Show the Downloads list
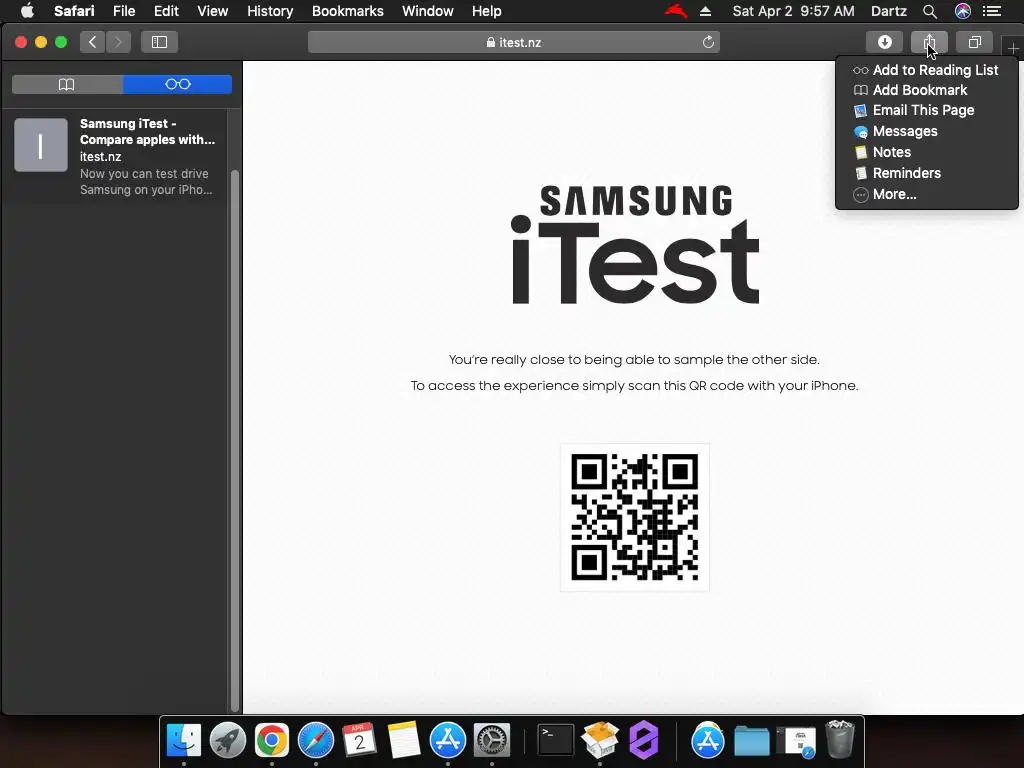 [x=884, y=42]
